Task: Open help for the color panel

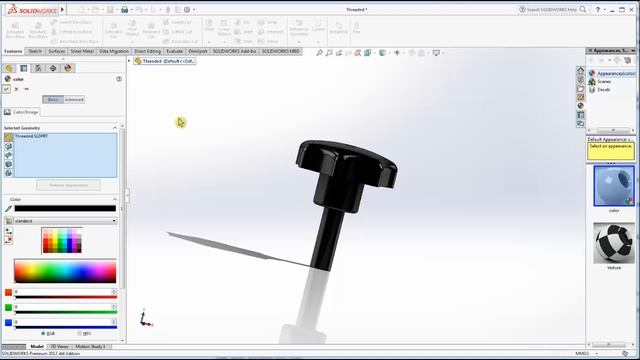Action: pos(119,79)
